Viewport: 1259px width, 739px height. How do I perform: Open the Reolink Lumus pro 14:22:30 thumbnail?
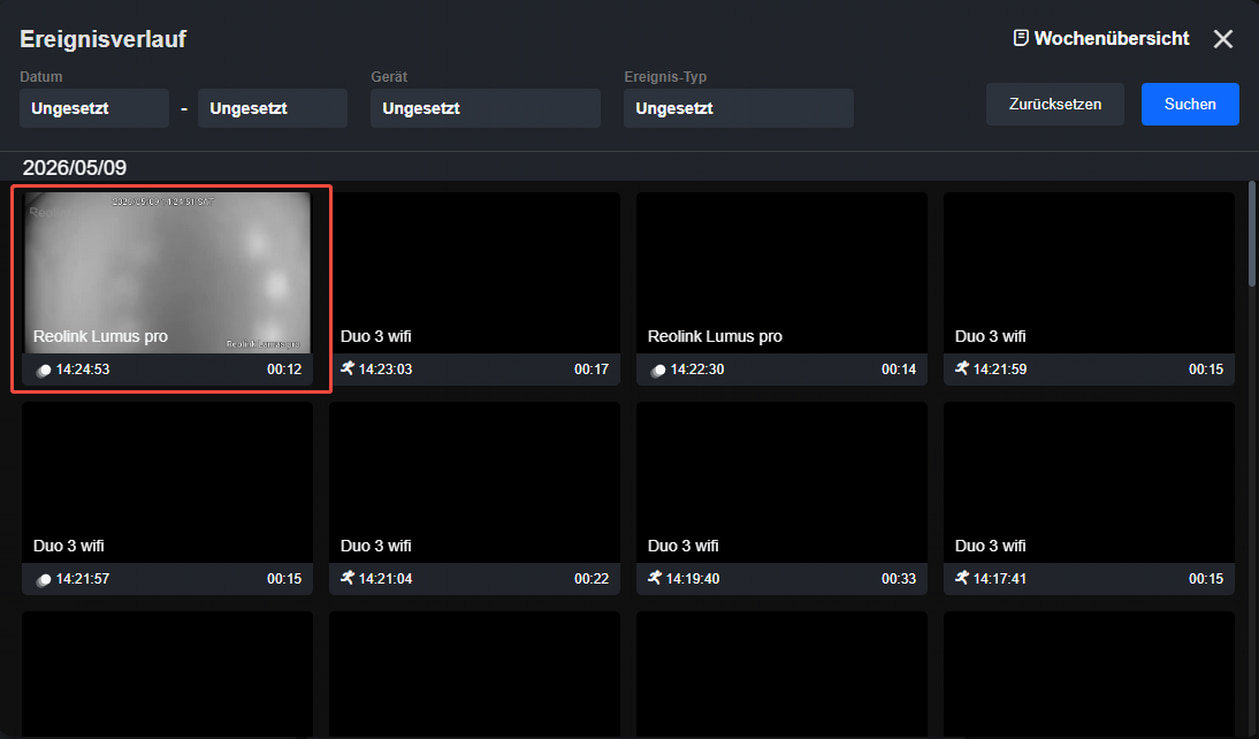[x=781, y=272]
